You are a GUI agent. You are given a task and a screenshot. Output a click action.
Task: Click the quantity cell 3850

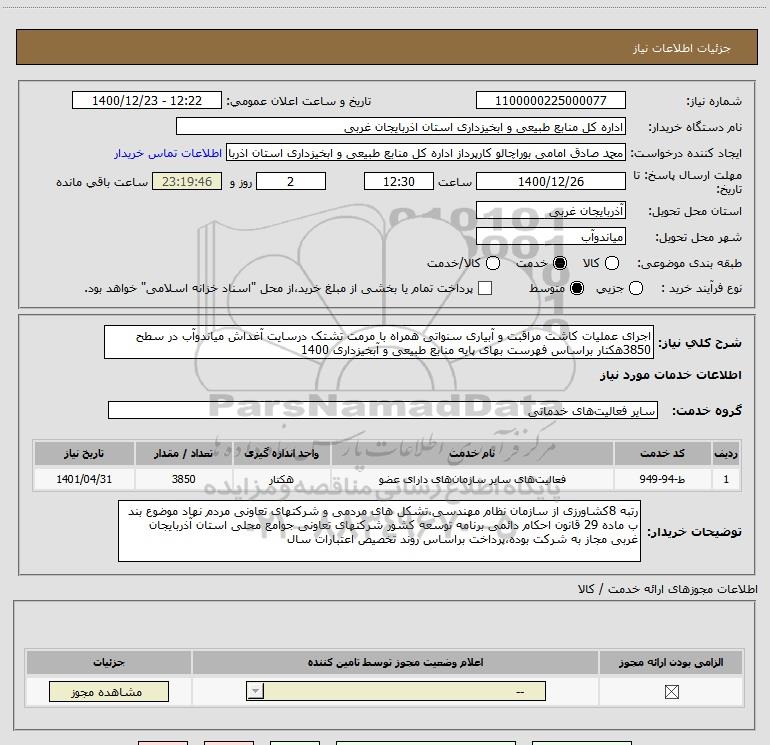[x=183, y=479]
